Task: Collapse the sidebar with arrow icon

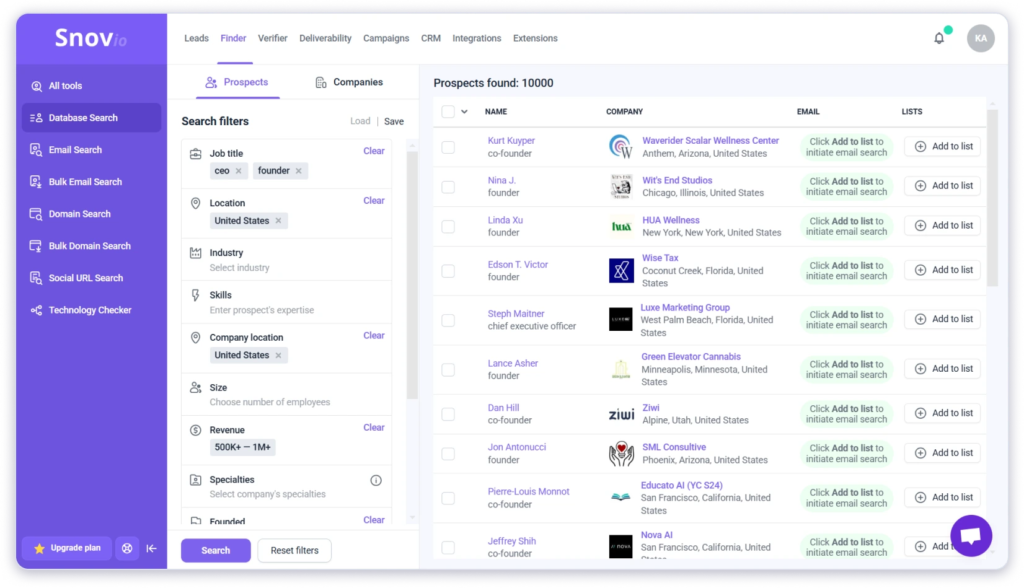Action: 152,548
